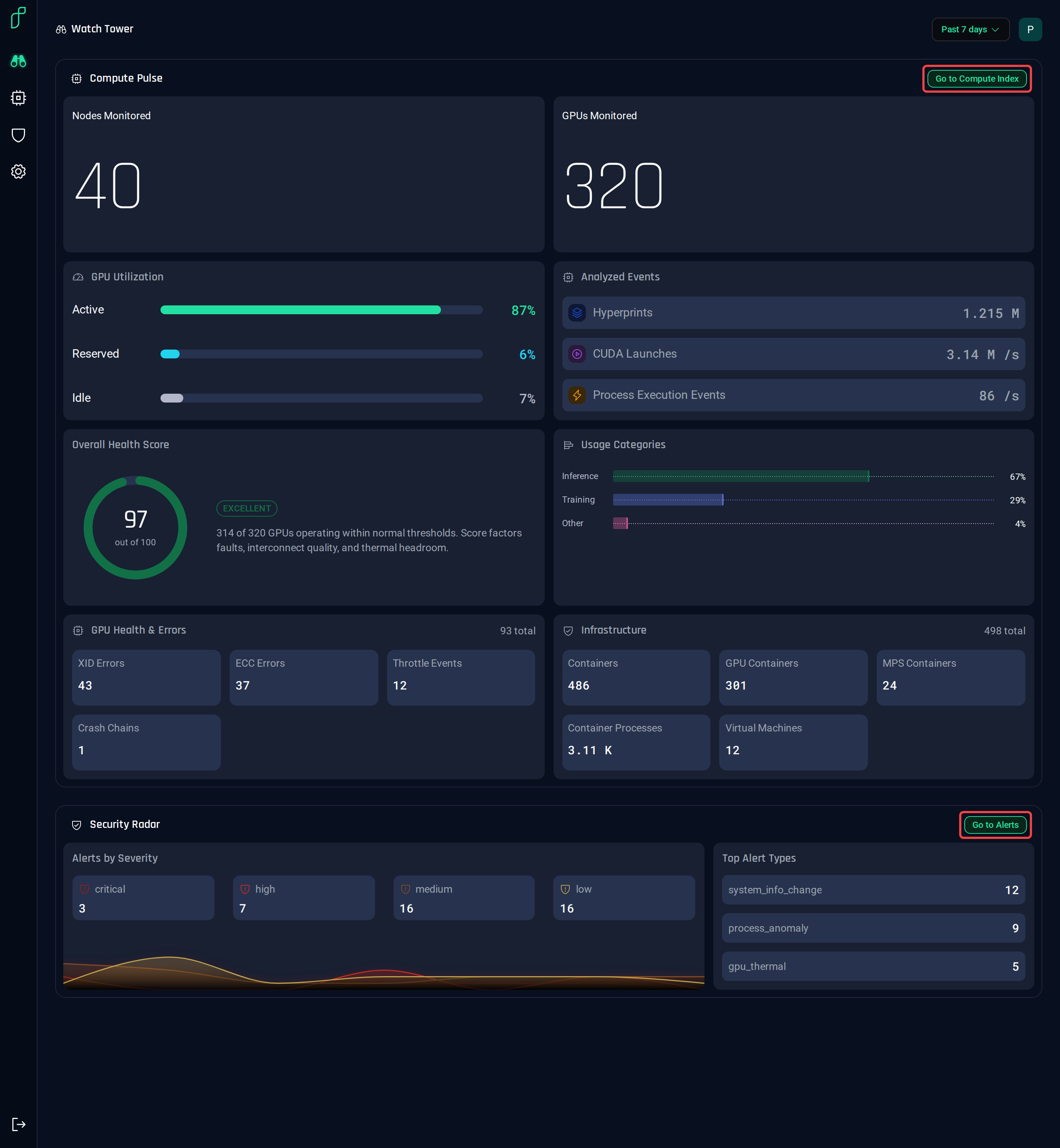Open the Settings gear in sidebar

pyautogui.click(x=18, y=171)
